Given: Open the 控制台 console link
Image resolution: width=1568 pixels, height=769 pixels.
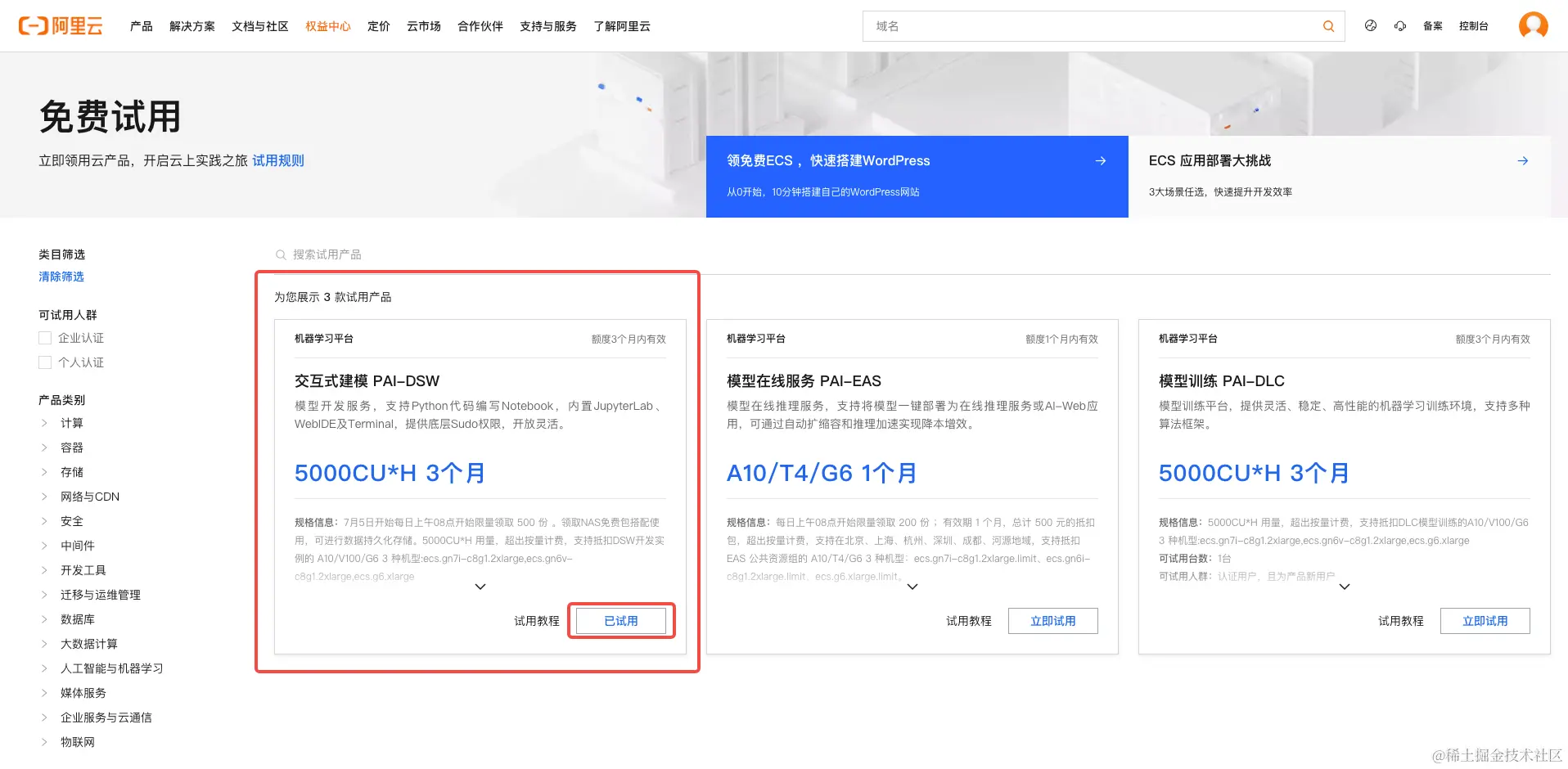Looking at the screenshot, I should tap(1474, 26).
